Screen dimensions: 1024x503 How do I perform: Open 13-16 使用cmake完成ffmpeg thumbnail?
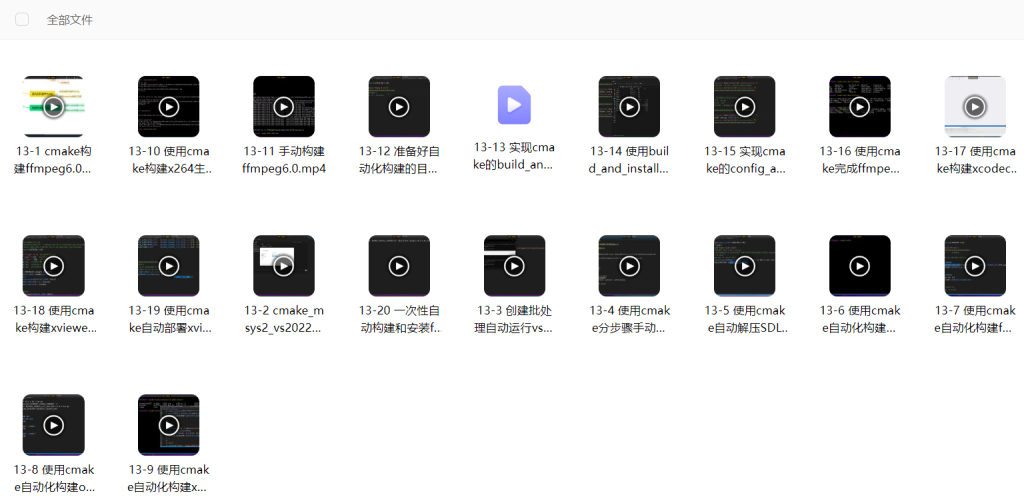(x=859, y=106)
